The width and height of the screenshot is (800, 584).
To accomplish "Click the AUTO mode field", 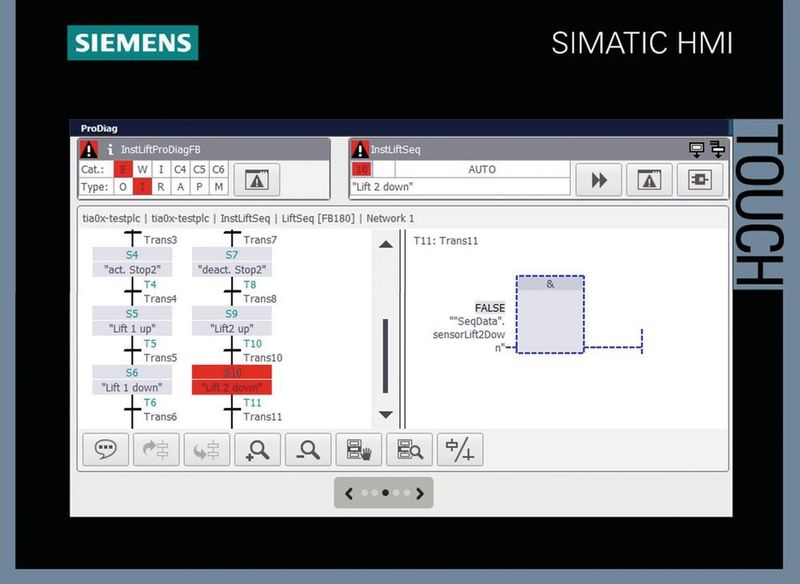I will [482, 169].
